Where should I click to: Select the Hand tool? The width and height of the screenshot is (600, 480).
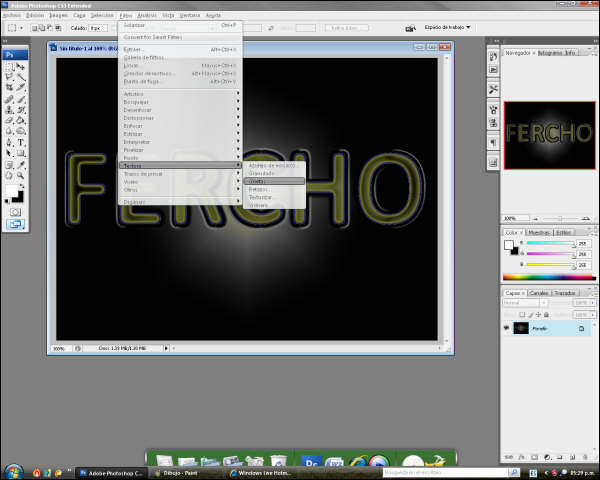pos(10,176)
